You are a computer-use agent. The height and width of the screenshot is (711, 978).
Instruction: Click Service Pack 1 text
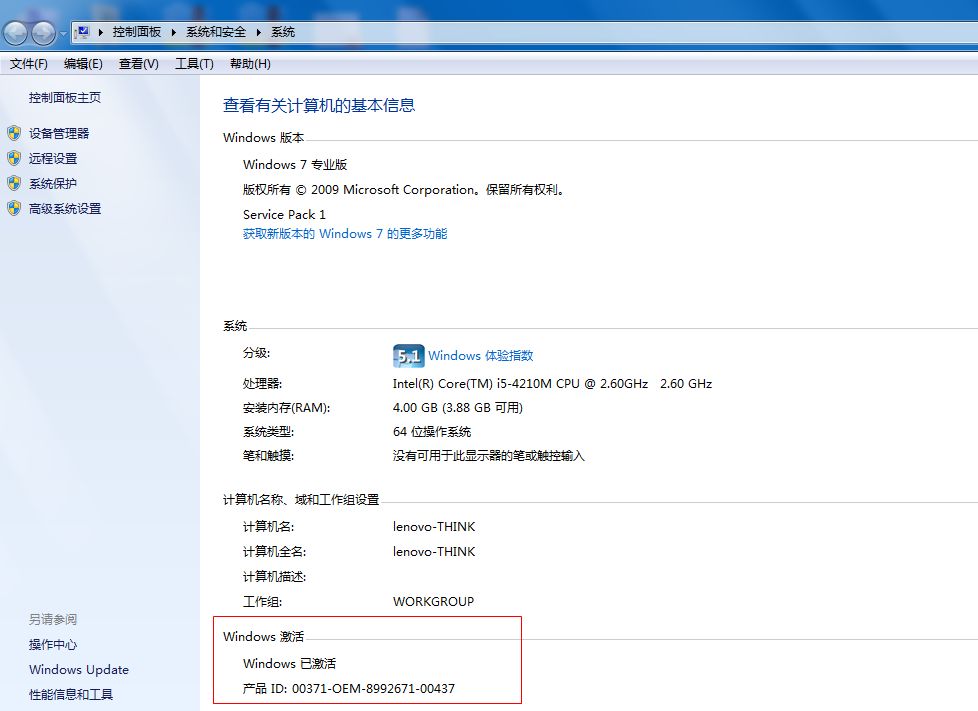[284, 214]
